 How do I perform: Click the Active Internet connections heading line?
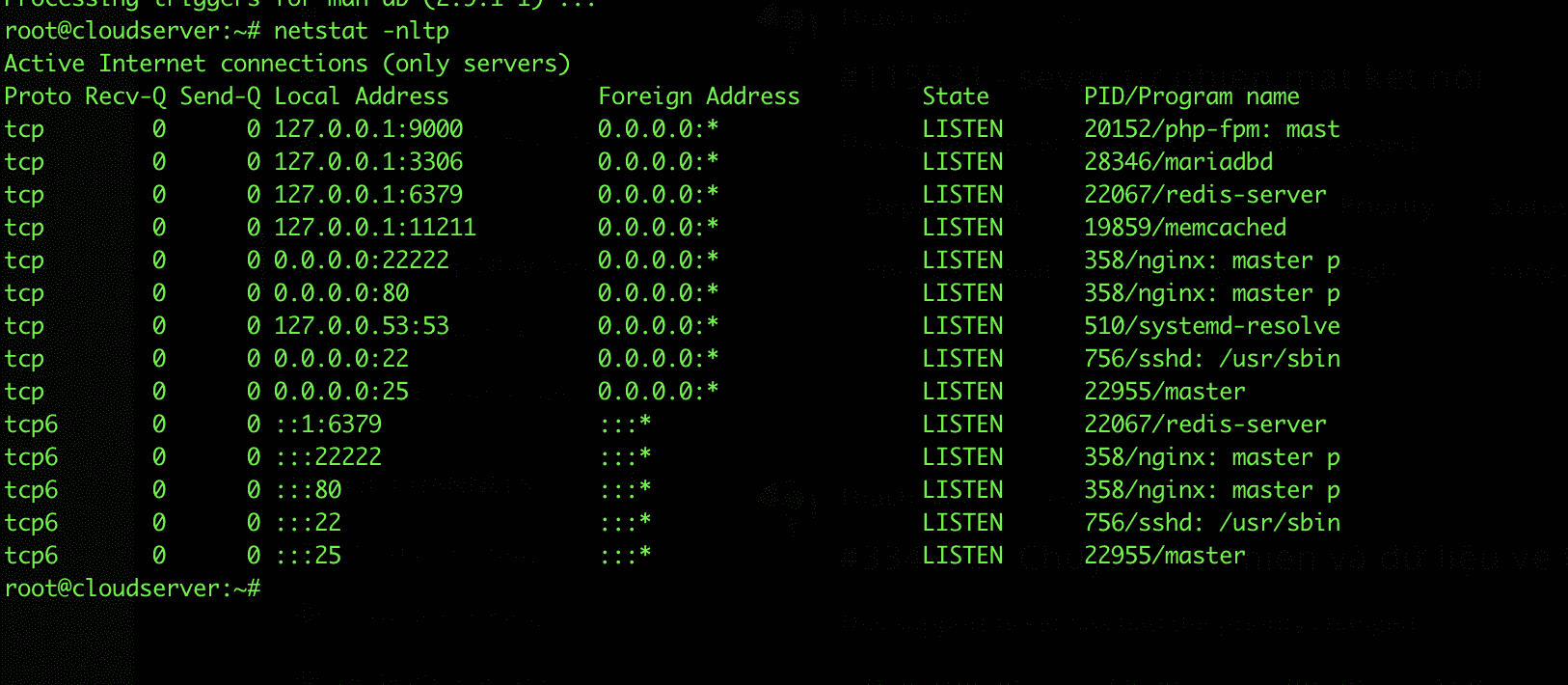tap(286, 64)
